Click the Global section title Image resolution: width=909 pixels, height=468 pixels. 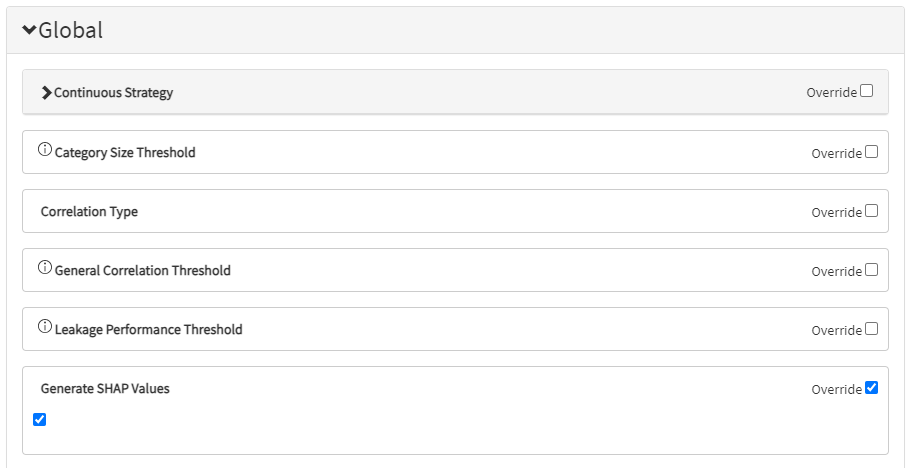click(70, 30)
